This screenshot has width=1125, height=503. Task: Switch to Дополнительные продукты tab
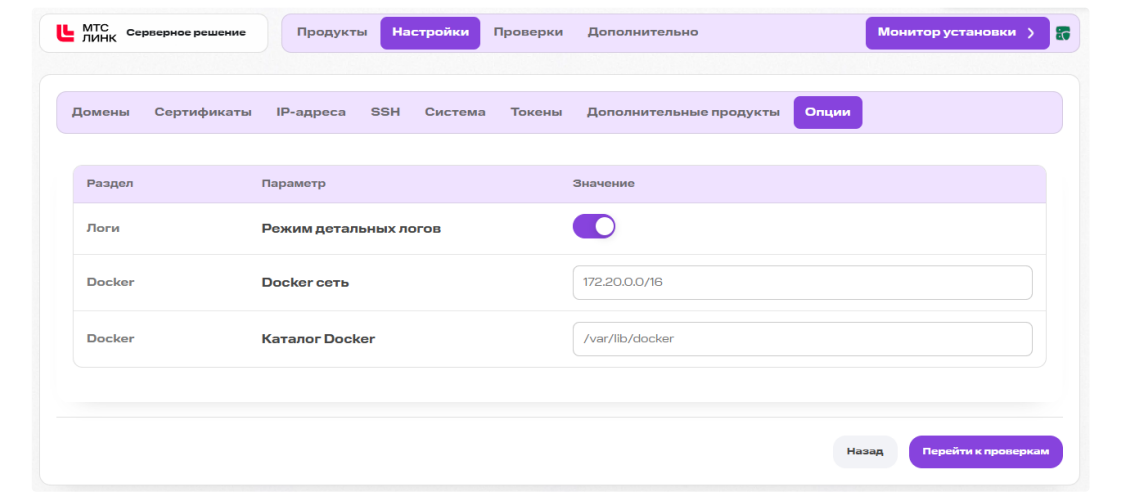tap(683, 113)
